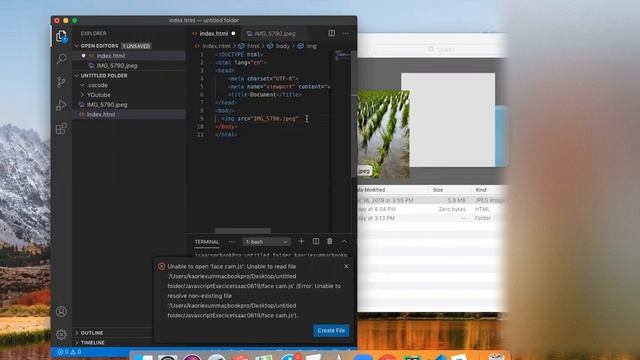Click the EXPLORER panel title
Image resolution: width=640 pixels, height=360 pixels.
[93, 33]
